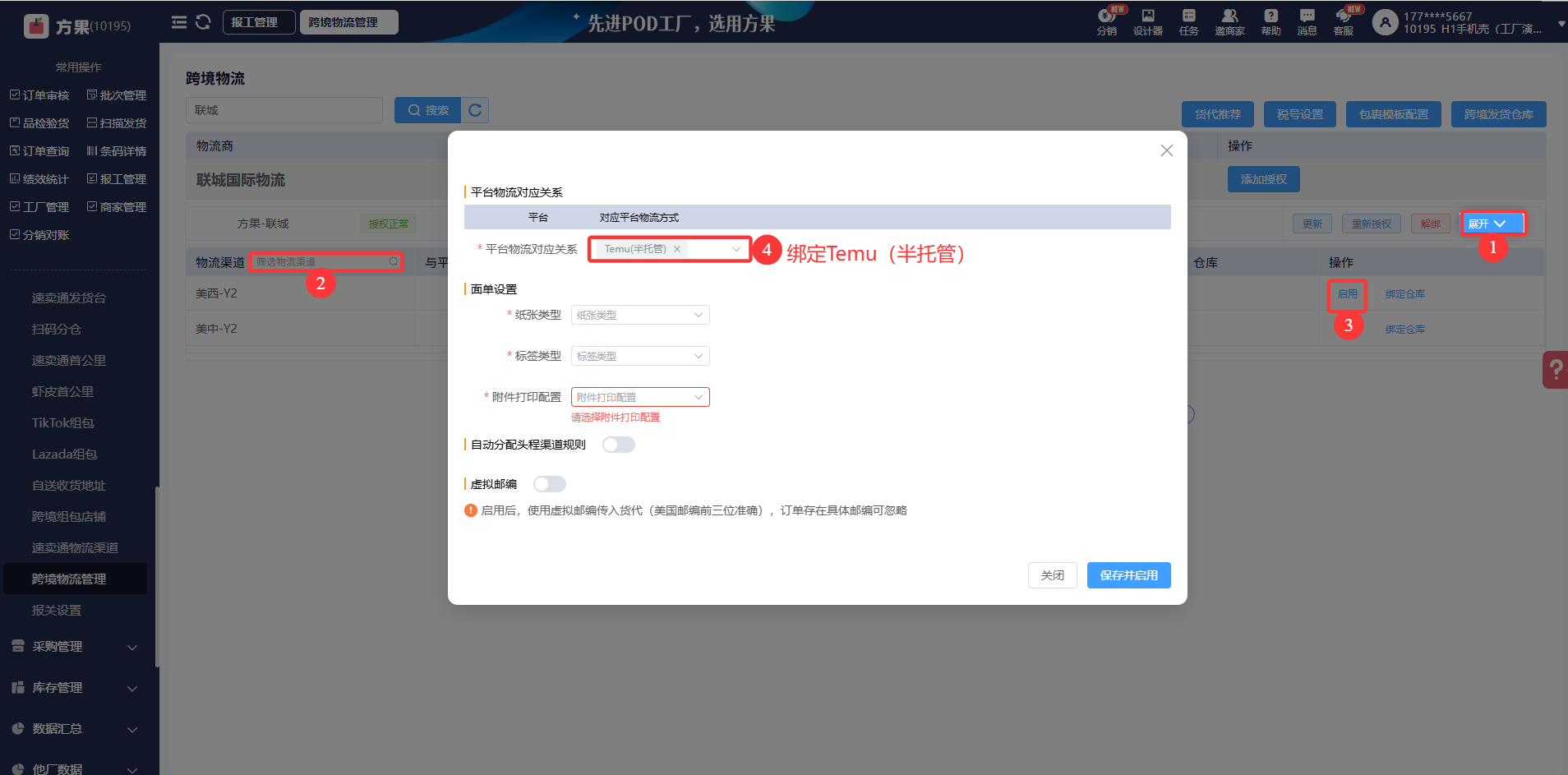Remove the Temu(半托管) tag
The height and width of the screenshot is (775, 1568).
(x=677, y=249)
